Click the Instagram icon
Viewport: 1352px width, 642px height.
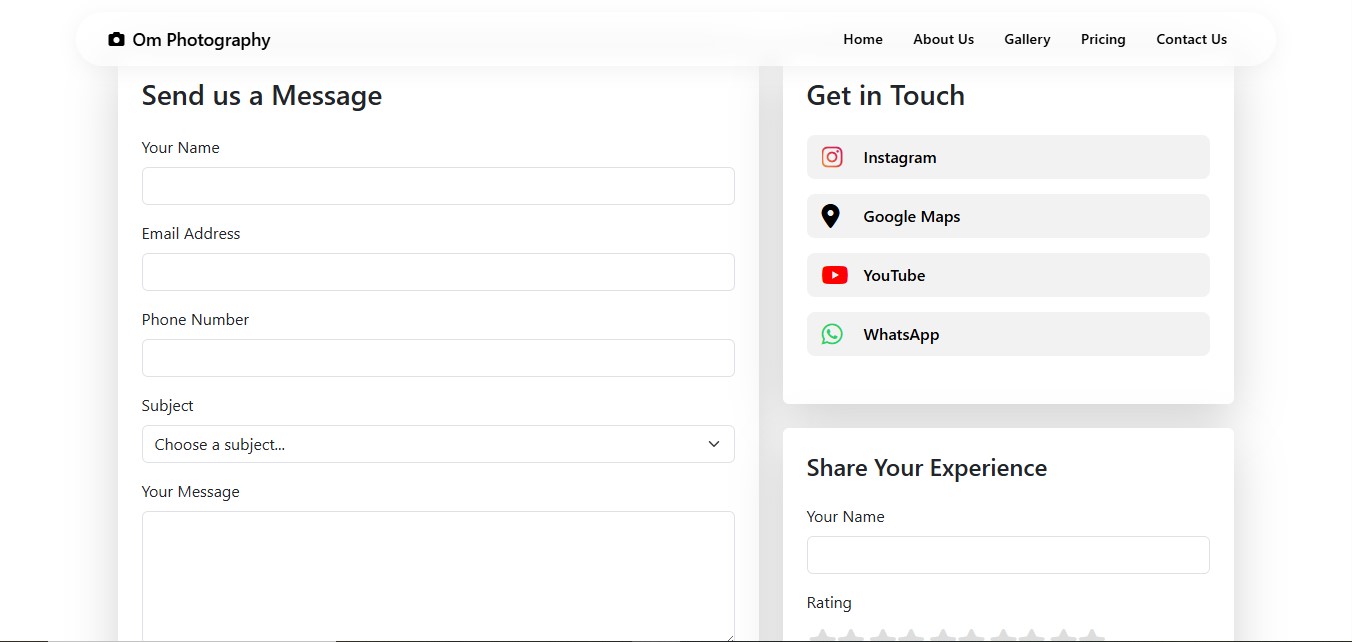(832, 157)
